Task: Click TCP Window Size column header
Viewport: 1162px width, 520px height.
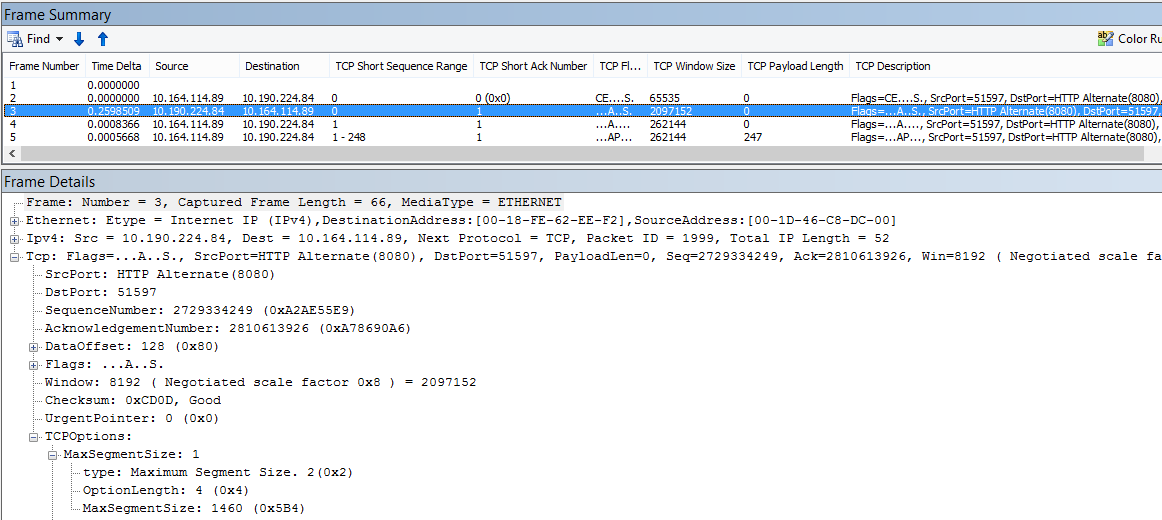Action: [x=694, y=66]
